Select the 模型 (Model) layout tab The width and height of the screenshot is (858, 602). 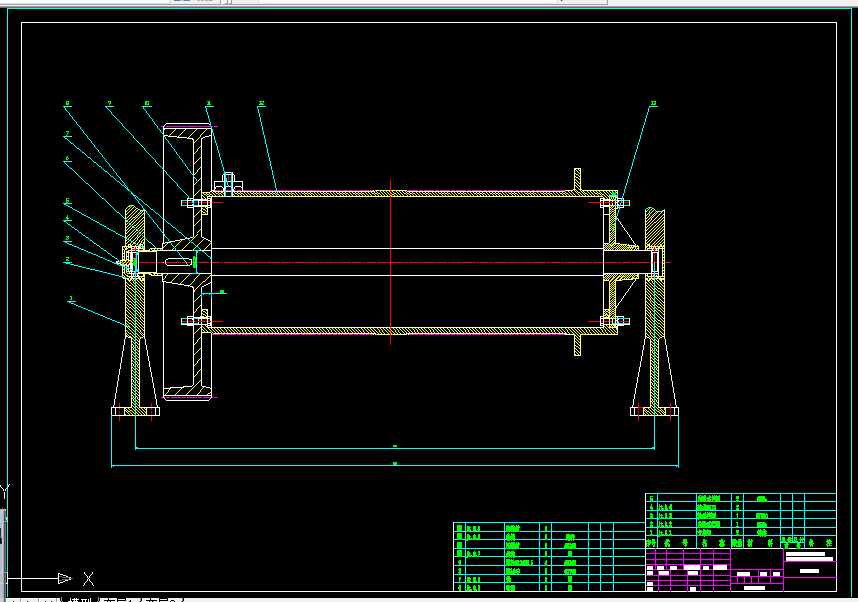(x=79, y=599)
